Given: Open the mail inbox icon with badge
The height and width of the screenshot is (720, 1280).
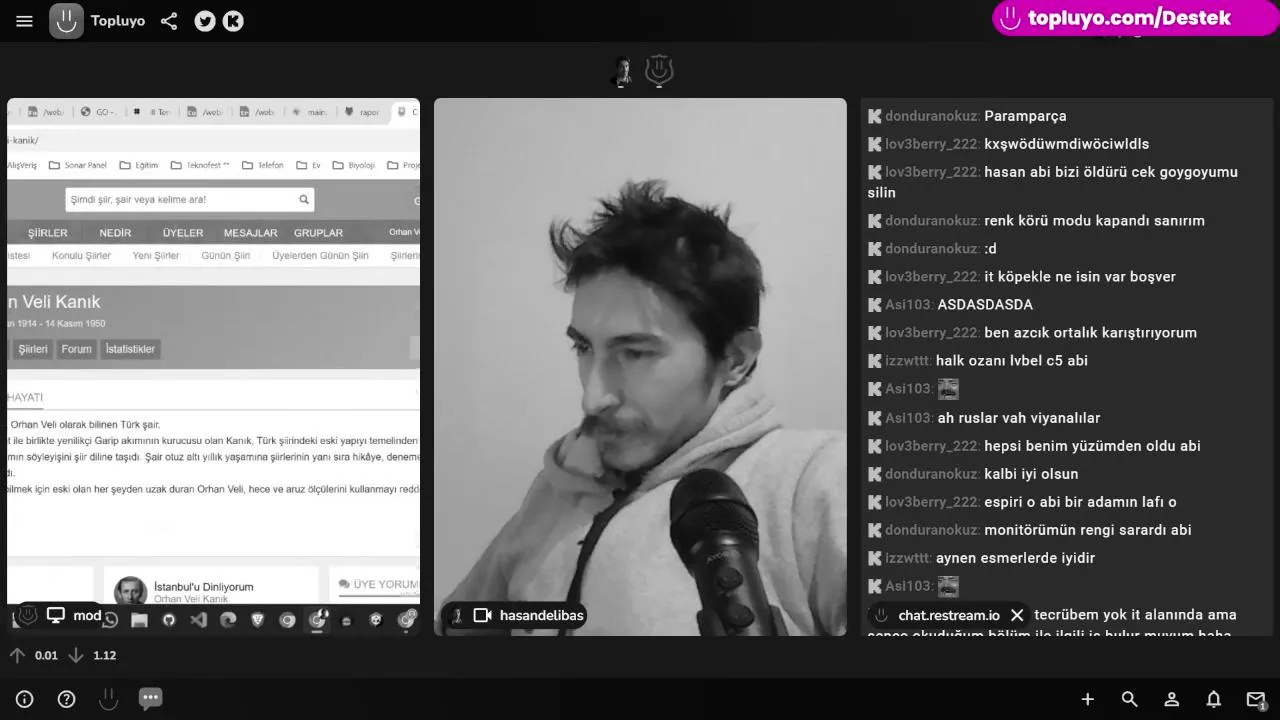Looking at the screenshot, I should 1256,700.
